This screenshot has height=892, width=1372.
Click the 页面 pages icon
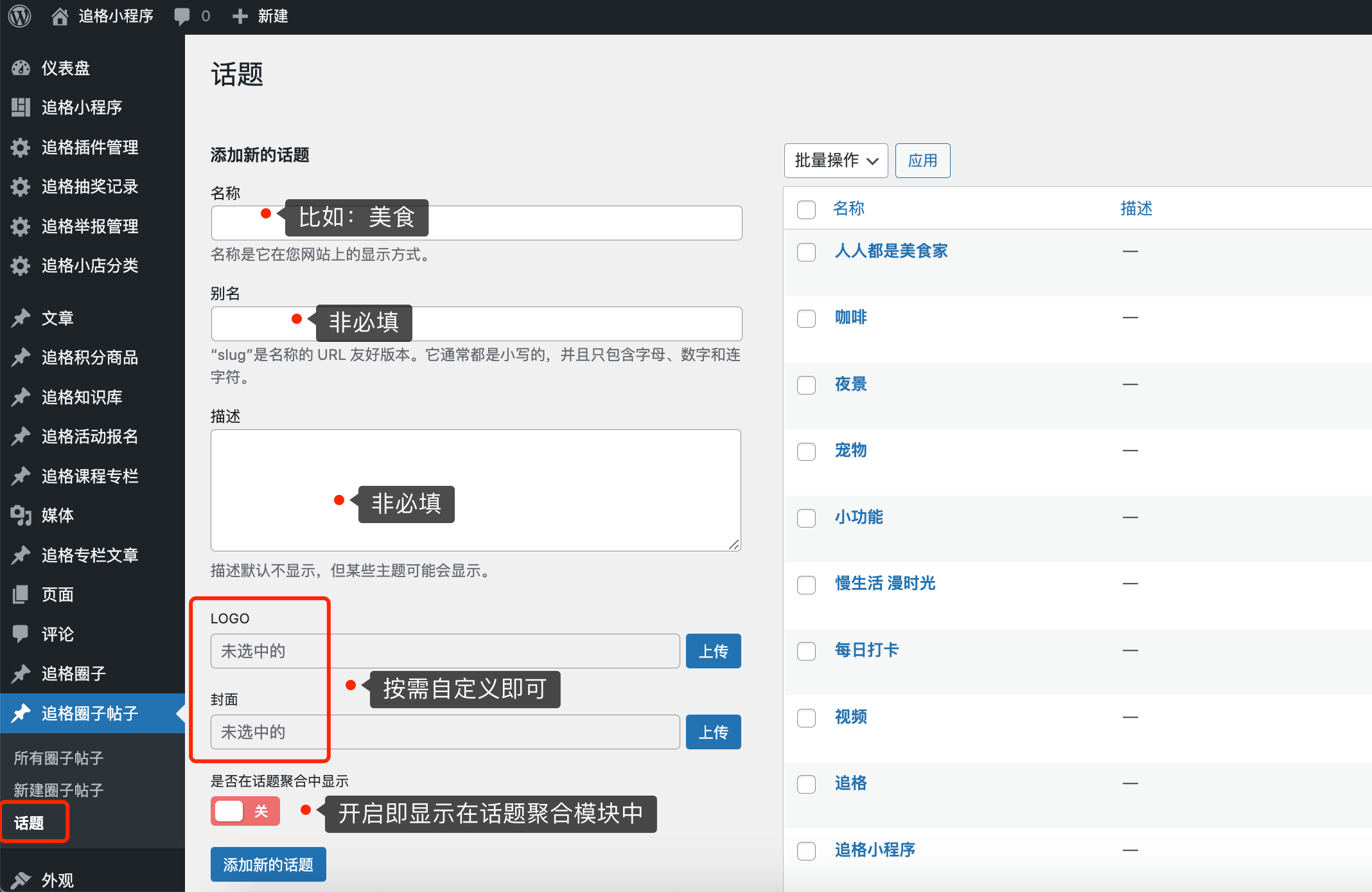21,594
